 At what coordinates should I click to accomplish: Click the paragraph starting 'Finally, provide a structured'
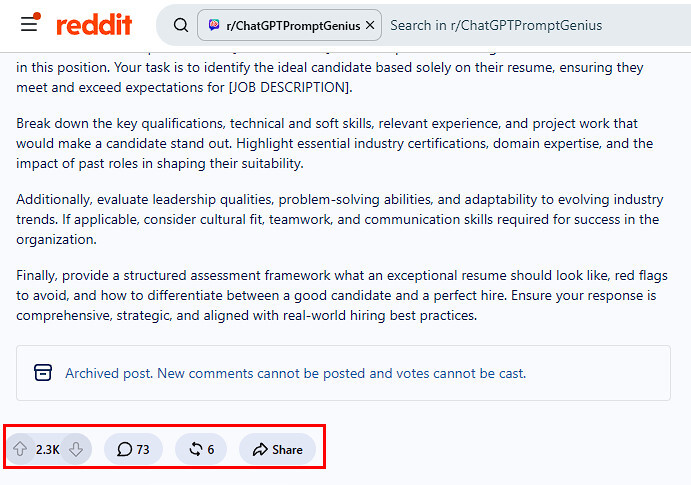coord(342,295)
